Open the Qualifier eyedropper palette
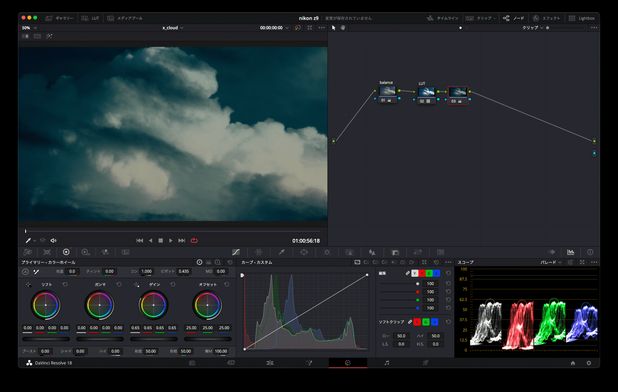The width and height of the screenshot is (618, 392). pos(281,252)
